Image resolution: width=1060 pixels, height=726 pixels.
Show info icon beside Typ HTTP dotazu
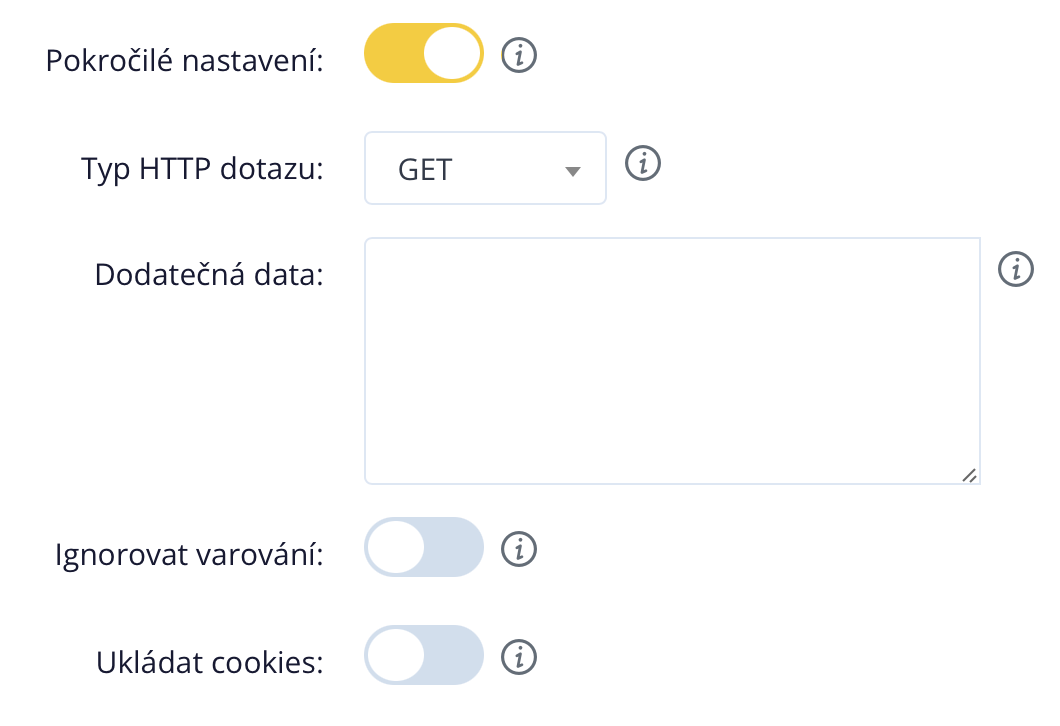pyautogui.click(x=644, y=163)
